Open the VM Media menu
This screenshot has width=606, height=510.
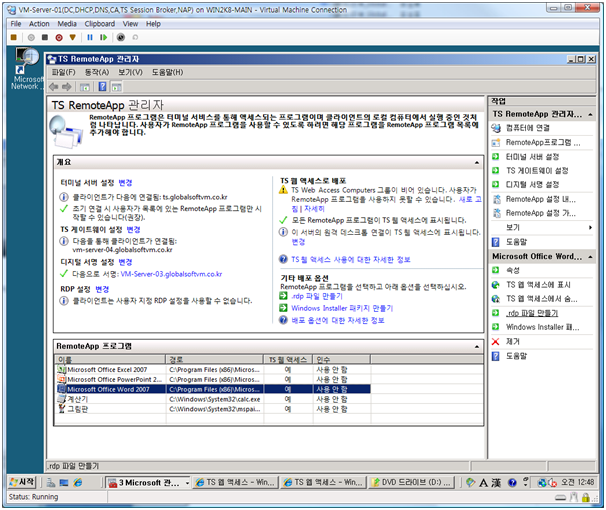(x=67, y=24)
